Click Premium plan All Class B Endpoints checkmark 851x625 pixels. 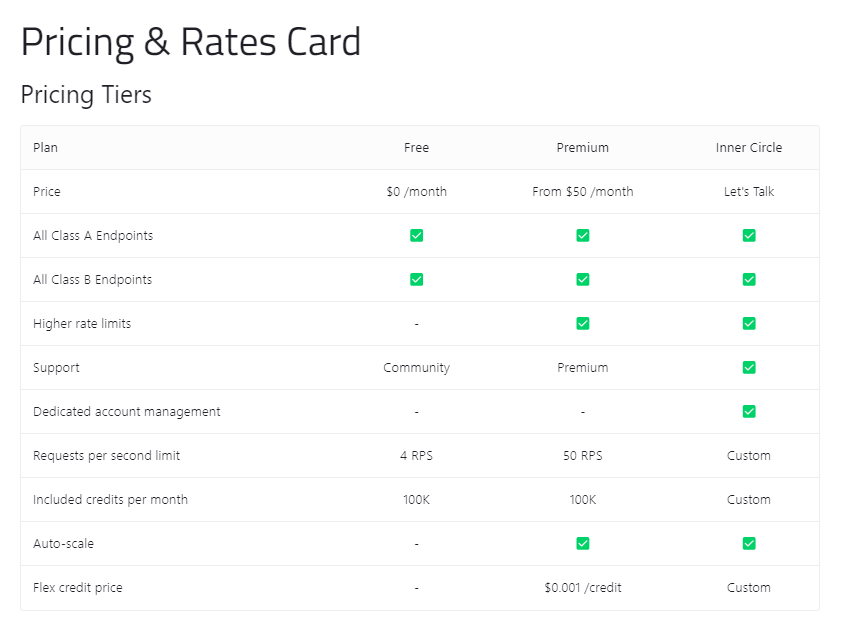tap(583, 280)
